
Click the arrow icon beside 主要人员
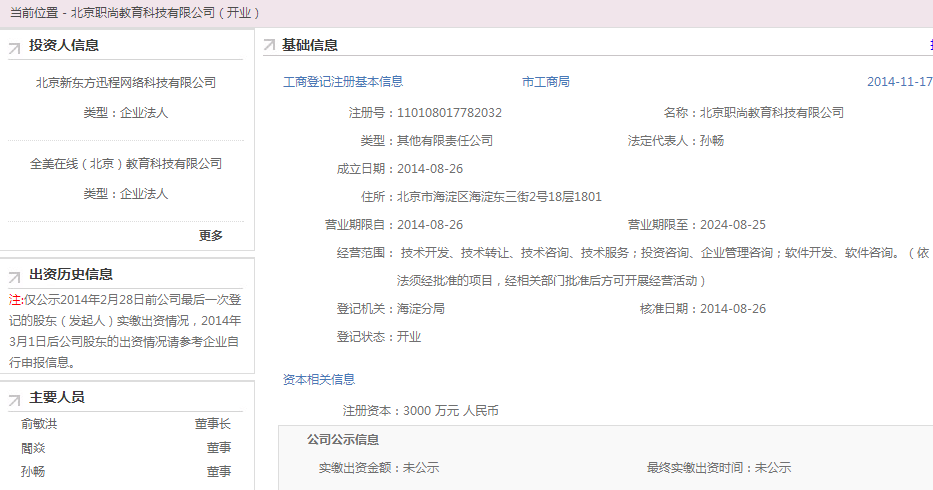[x=15, y=398]
